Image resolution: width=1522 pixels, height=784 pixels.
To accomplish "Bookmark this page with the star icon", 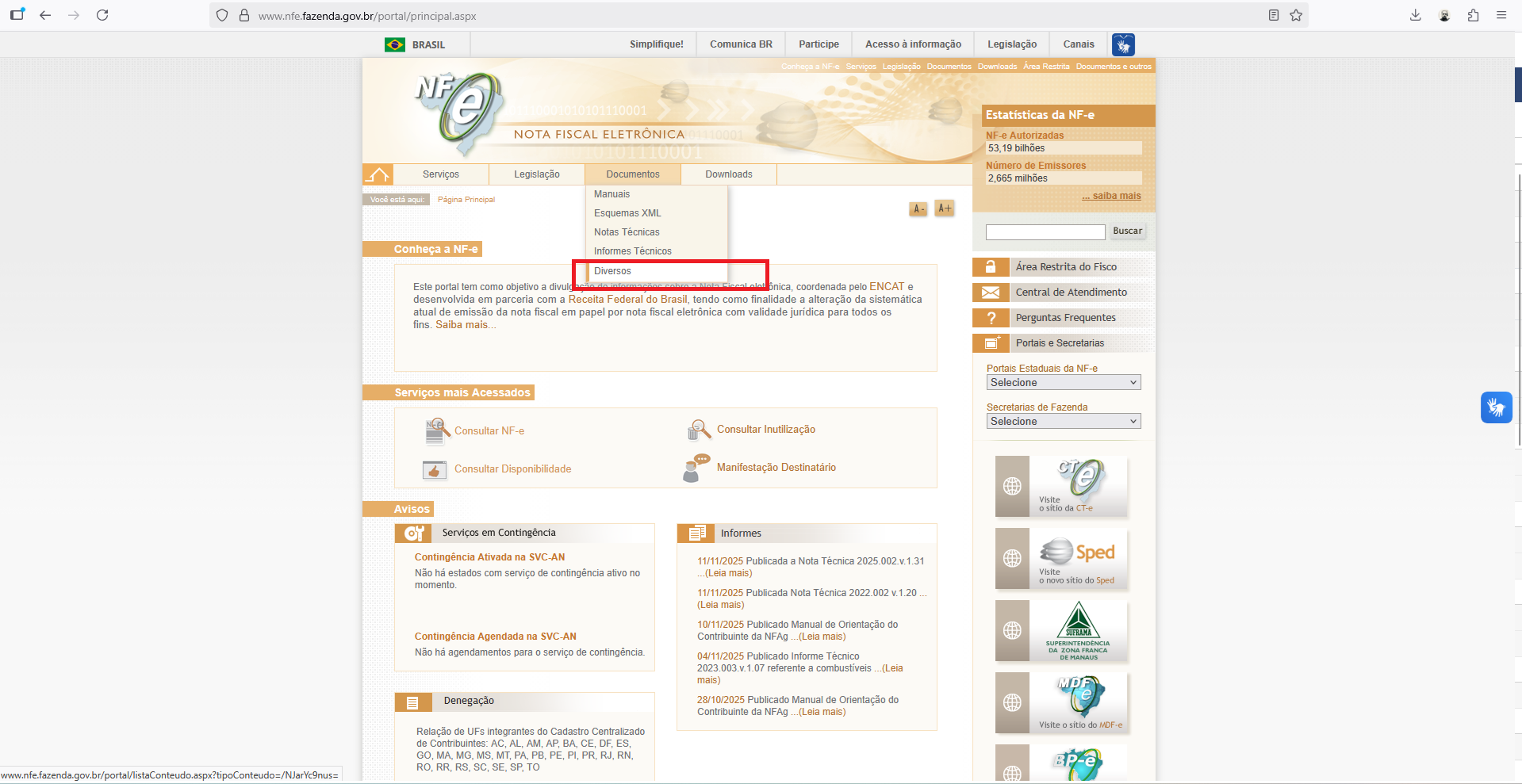I will tap(1296, 15).
